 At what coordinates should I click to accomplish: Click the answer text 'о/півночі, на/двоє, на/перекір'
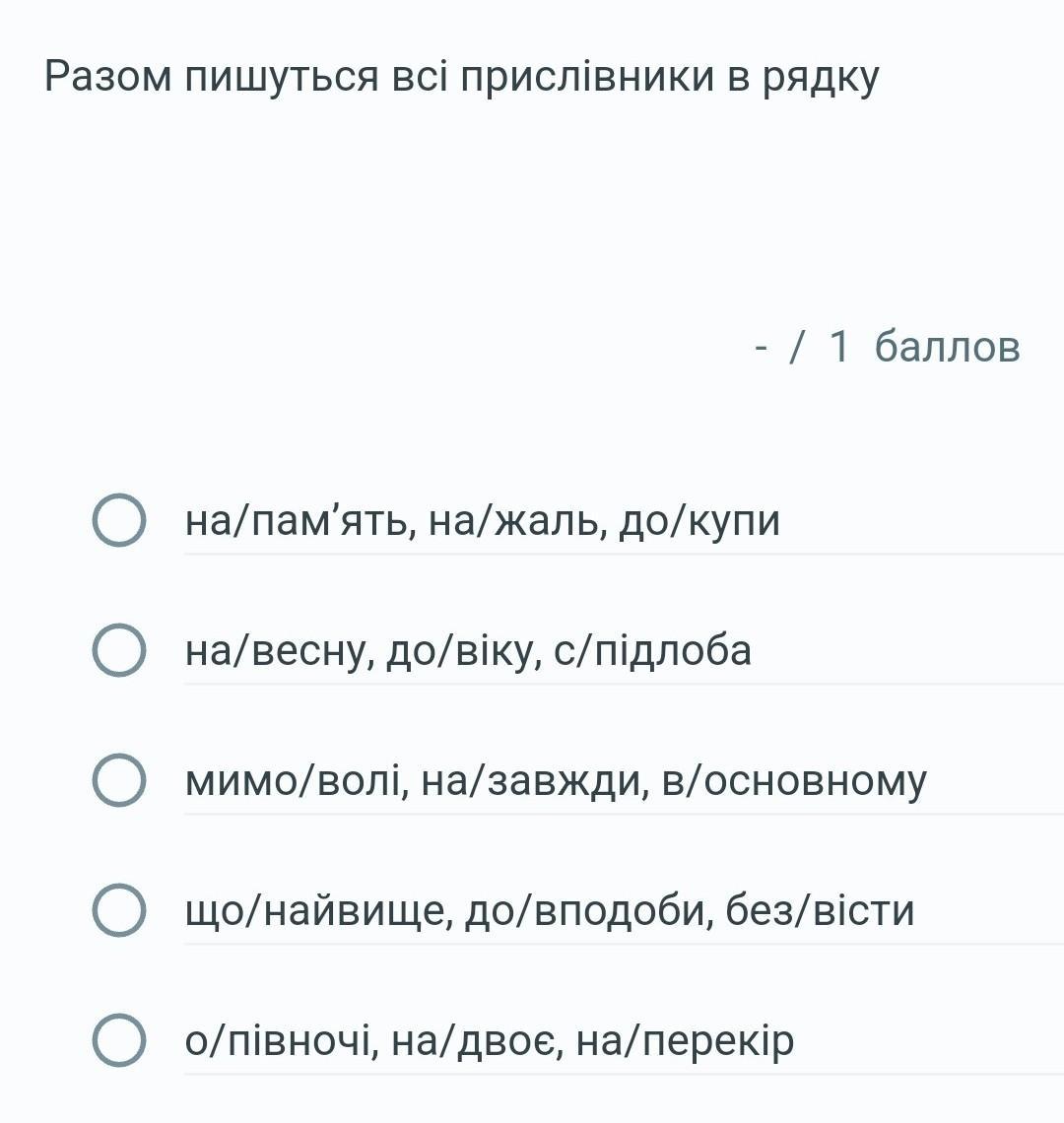coord(489,1039)
